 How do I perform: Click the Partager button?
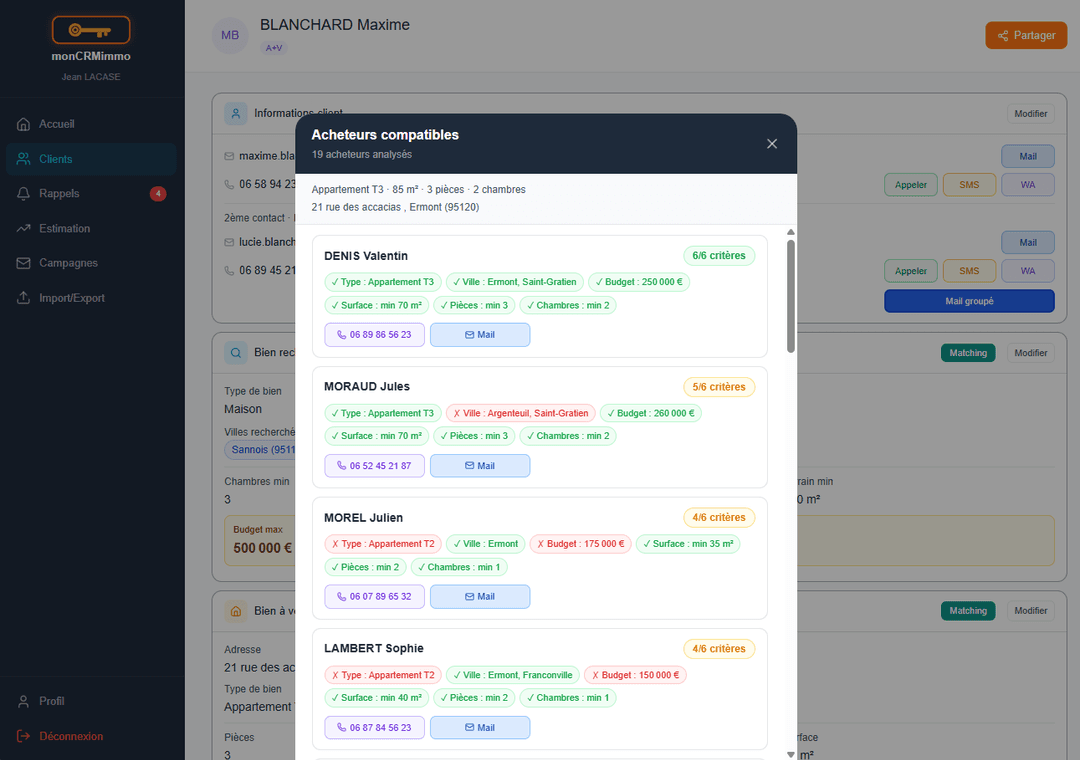coord(1026,35)
